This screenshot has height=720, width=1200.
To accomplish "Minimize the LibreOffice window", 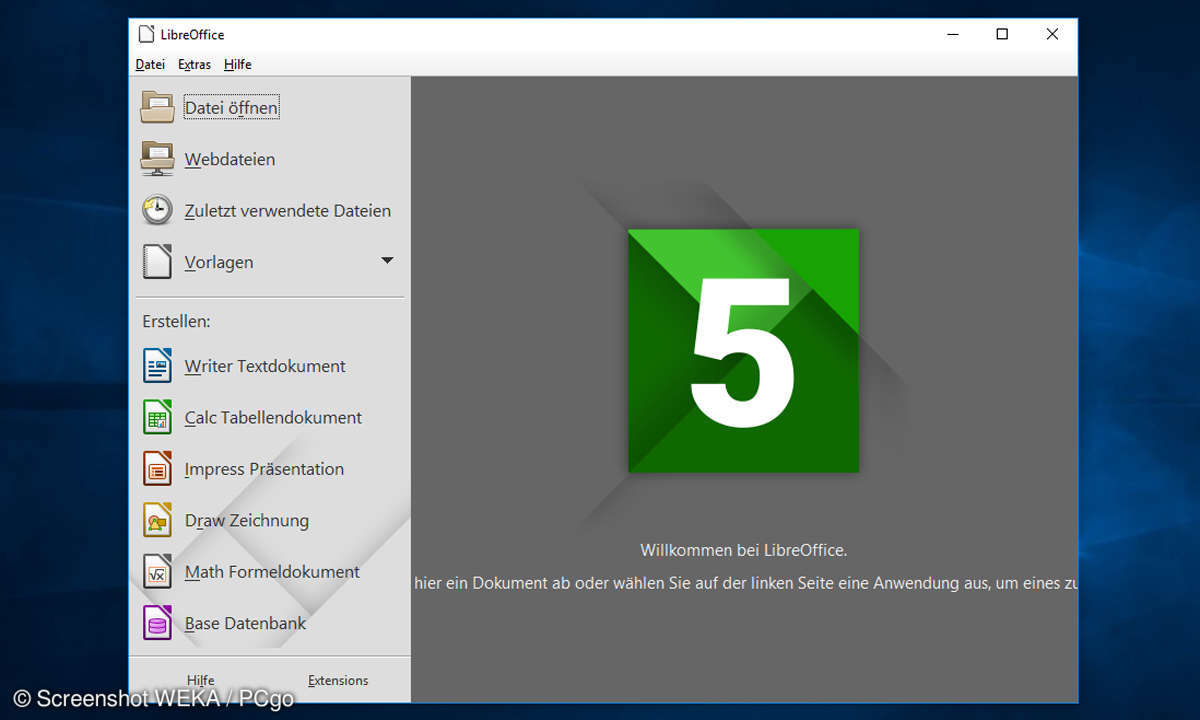I will [954, 34].
